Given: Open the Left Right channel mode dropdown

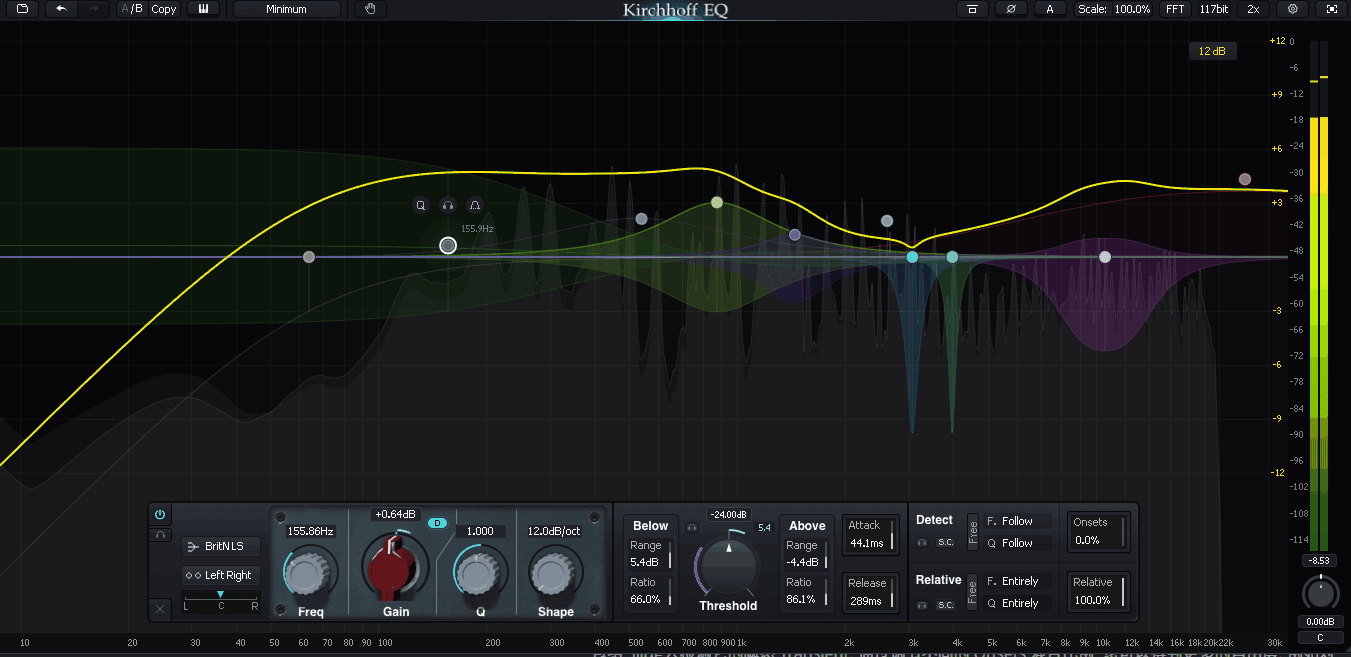Looking at the screenshot, I should pos(221,575).
